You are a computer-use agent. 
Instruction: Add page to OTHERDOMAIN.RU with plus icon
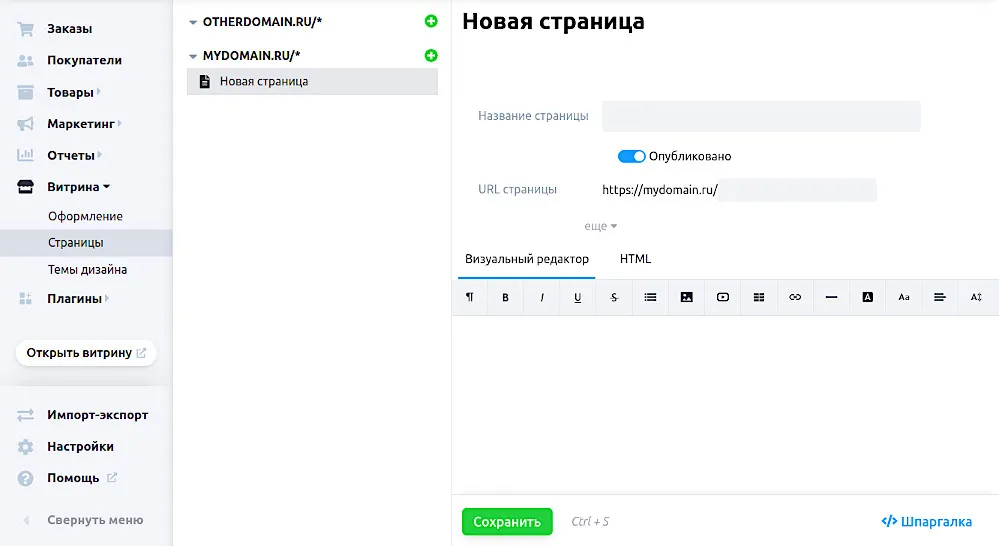431,22
